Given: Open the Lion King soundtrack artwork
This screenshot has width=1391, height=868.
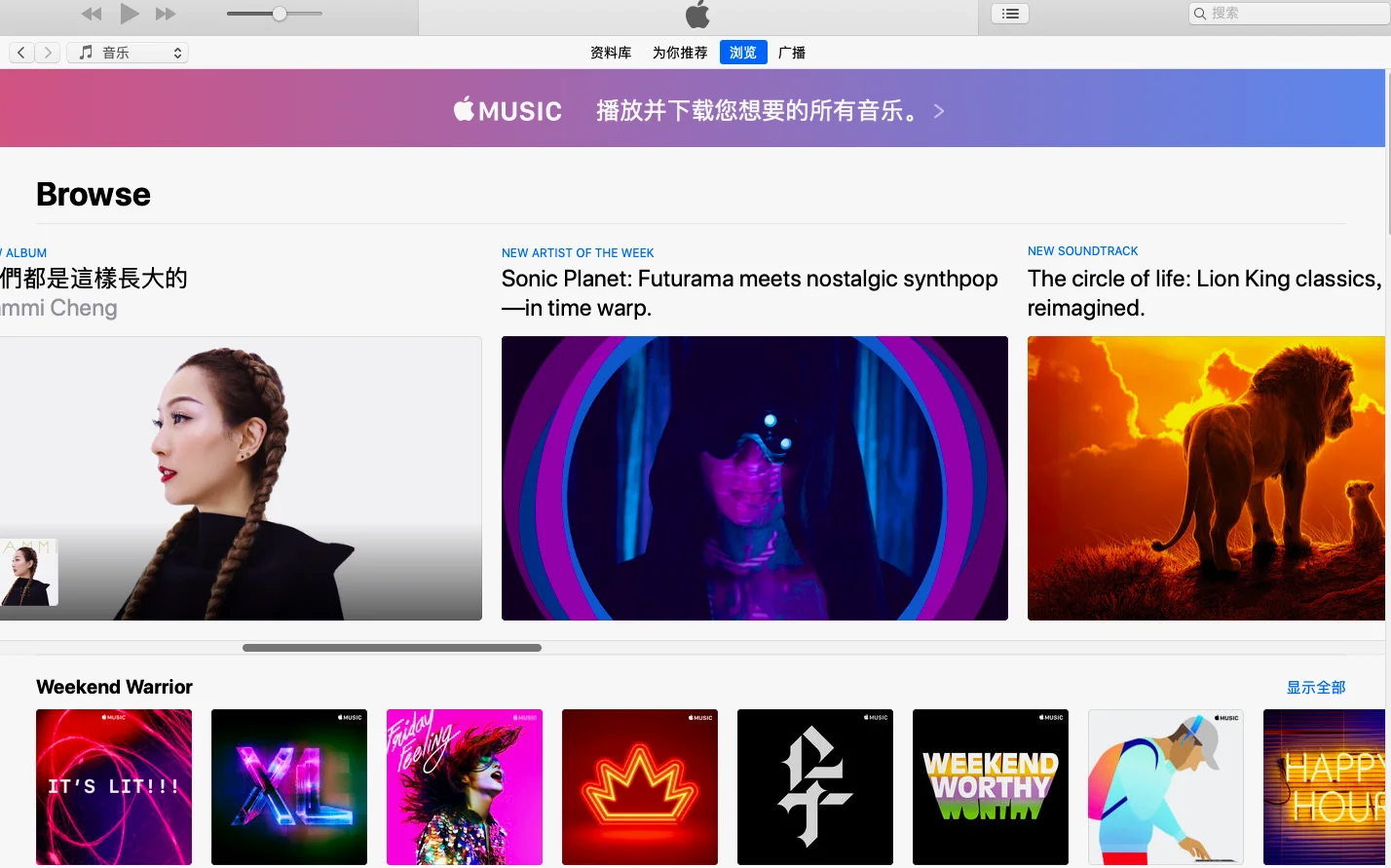Looking at the screenshot, I should coord(1206,478).
